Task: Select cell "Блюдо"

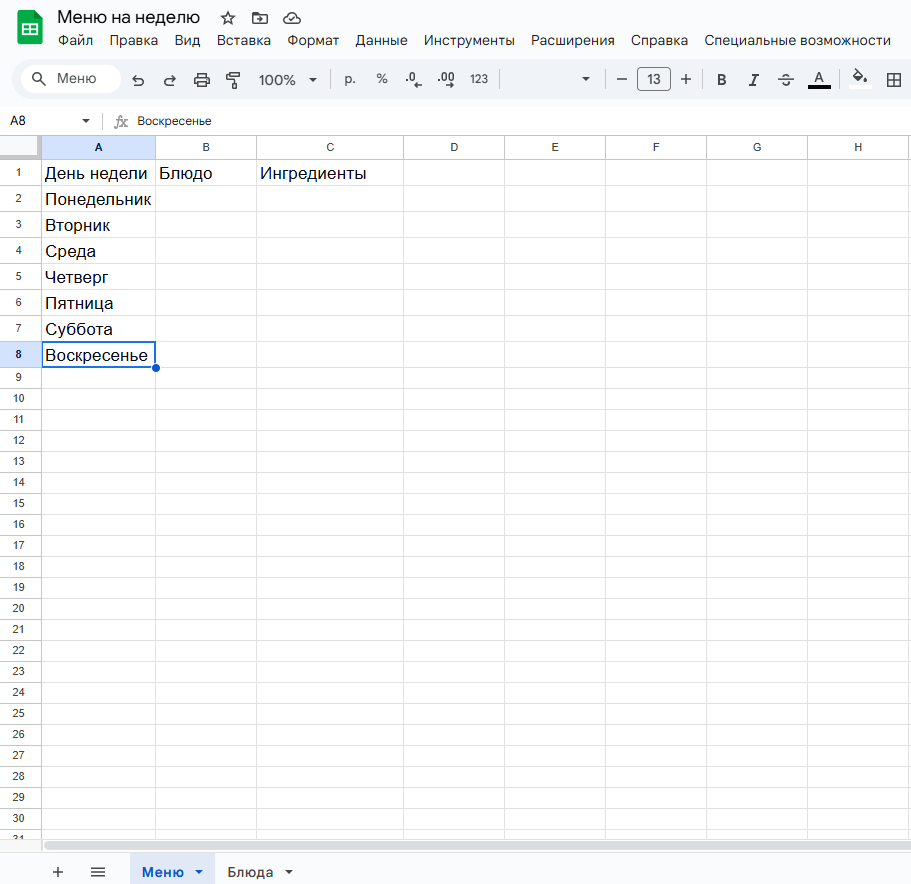Action: [206, 173]
